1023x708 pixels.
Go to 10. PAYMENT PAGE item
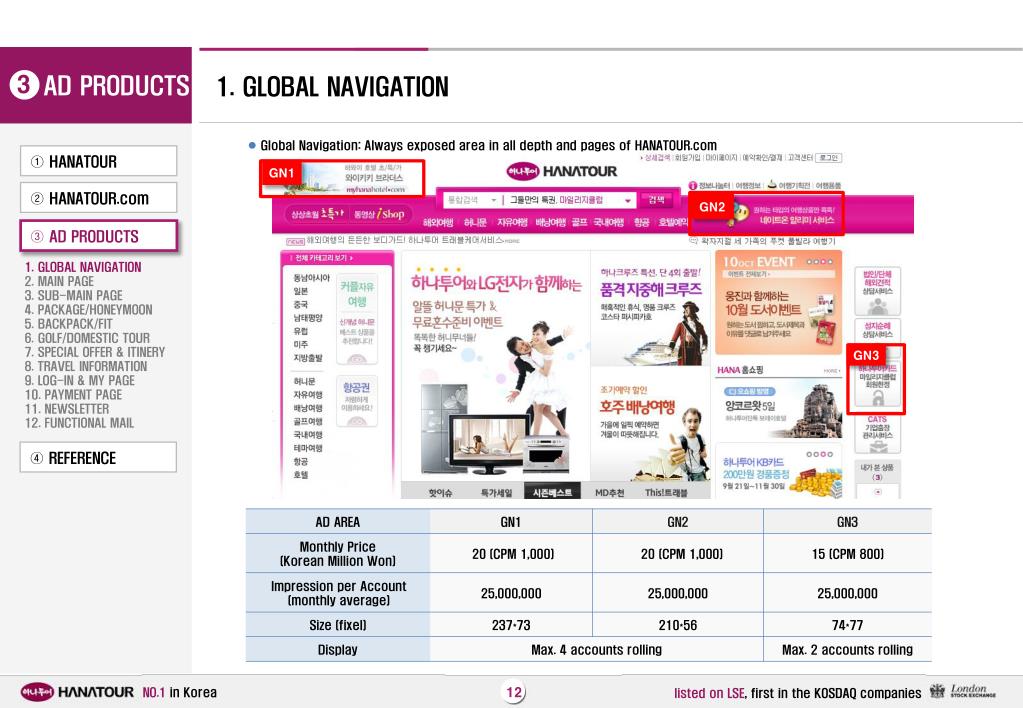[x=74, y=395]
